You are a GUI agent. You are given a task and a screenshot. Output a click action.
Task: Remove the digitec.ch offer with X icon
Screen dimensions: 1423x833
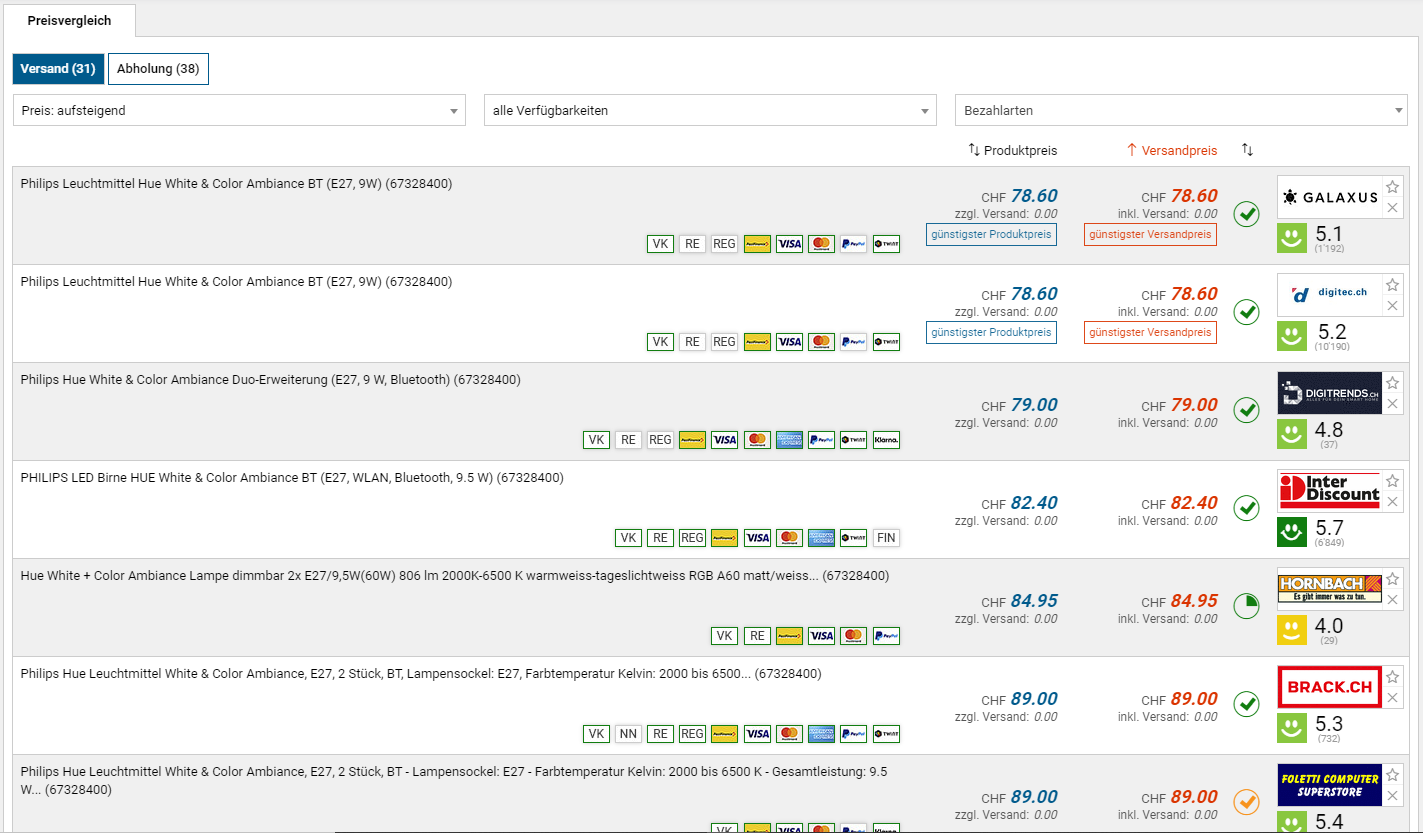[1392, 306]
